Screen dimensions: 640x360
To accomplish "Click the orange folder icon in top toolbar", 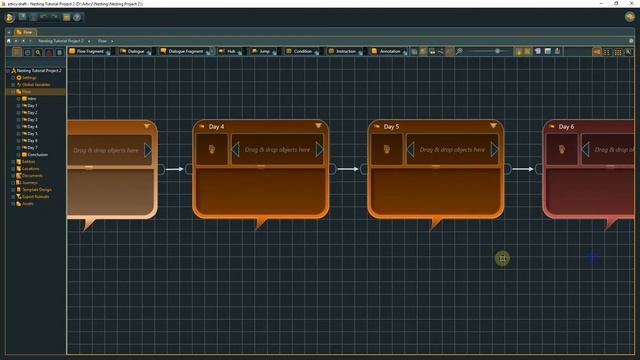I will (66, 17).
